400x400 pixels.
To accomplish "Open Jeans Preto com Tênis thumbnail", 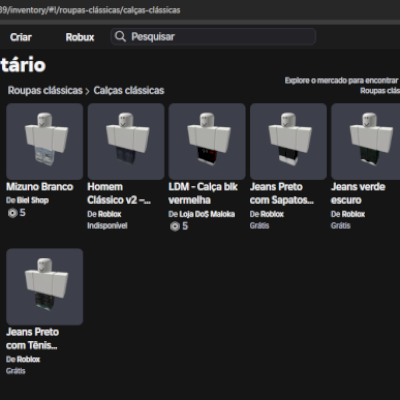I will (x=45, y=287).
